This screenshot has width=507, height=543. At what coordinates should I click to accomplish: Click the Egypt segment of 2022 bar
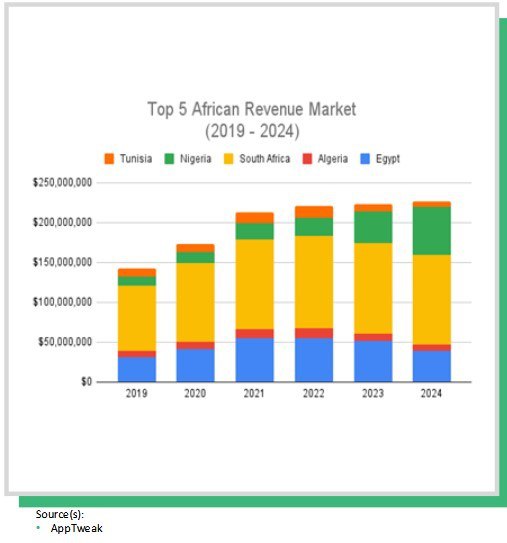click(x=314, y=360)
